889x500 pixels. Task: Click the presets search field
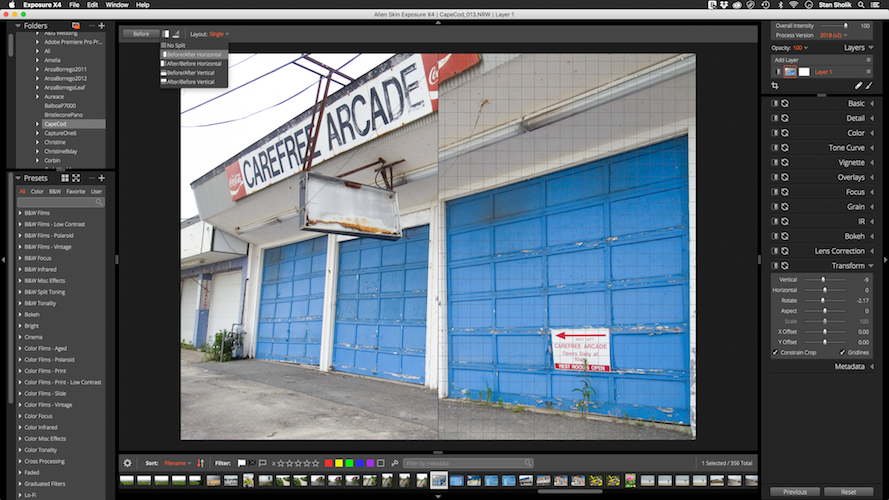(61, 202)
